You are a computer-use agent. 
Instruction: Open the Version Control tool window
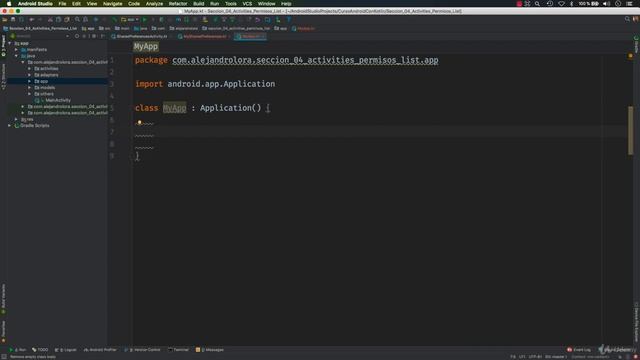coord(142,350)
